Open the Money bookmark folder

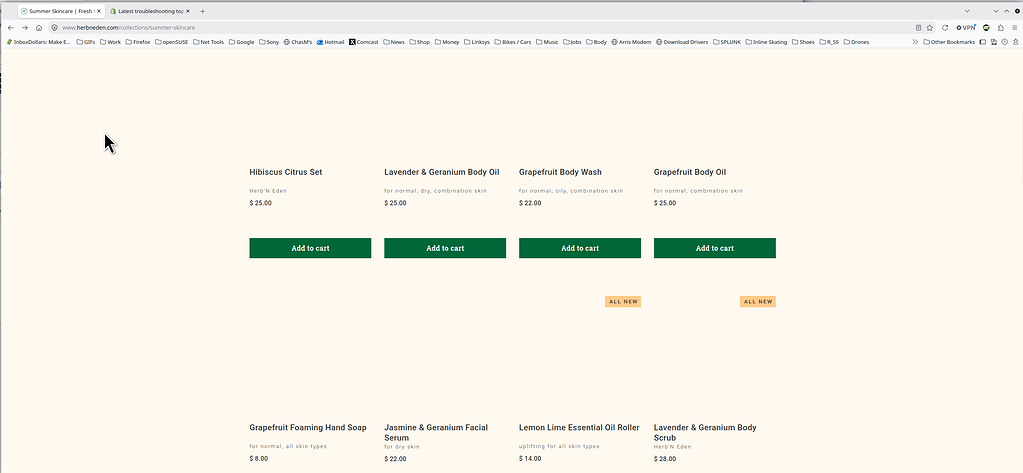point(447,42)
